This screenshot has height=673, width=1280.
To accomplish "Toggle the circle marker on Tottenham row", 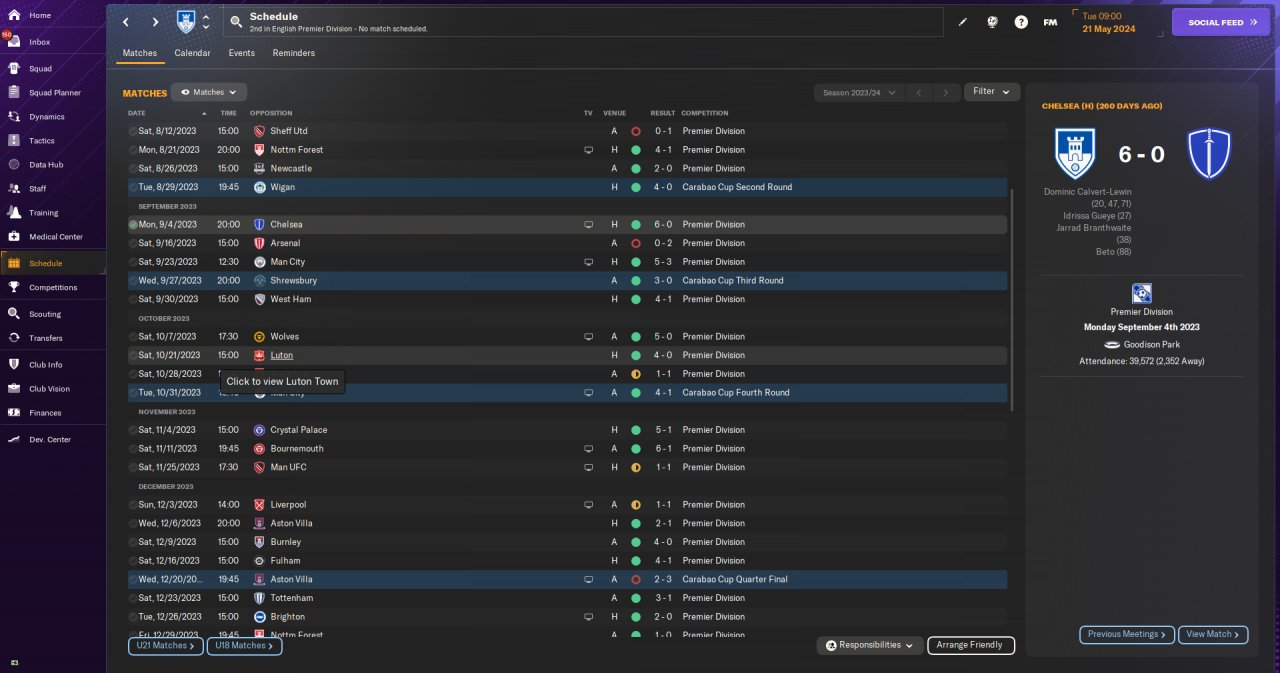I will tap(133, 598).
